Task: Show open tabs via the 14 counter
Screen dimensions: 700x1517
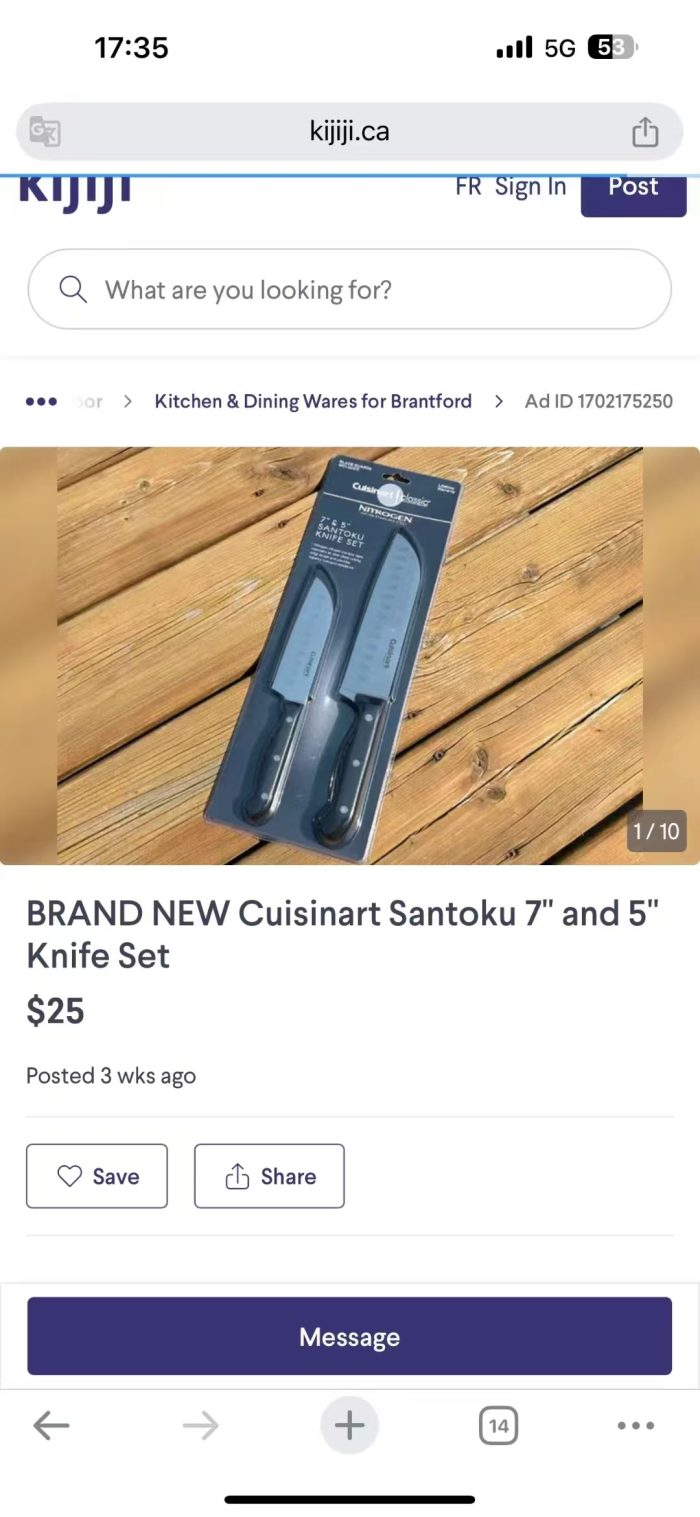Action: [498, 1425]
